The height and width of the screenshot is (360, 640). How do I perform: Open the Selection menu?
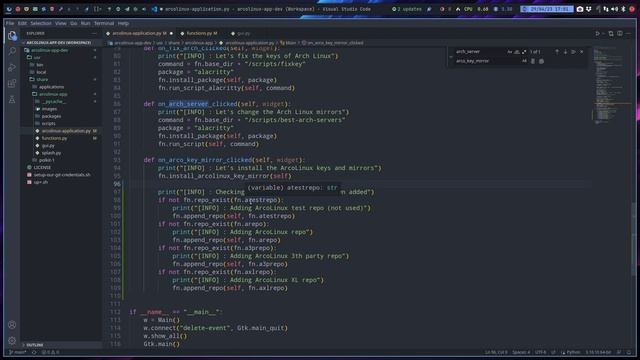[x=41, y=23]
